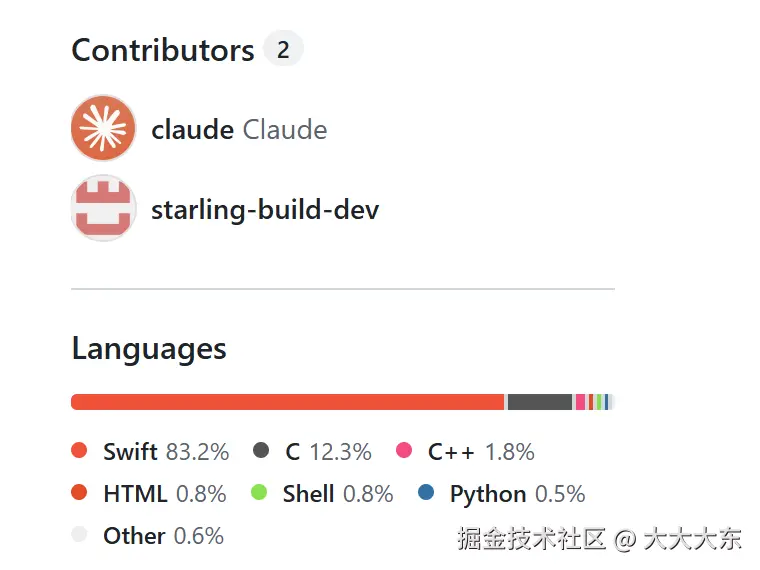Click the Swift red language dot
Viewport: 760px width, 570px height.
[79, 450]
